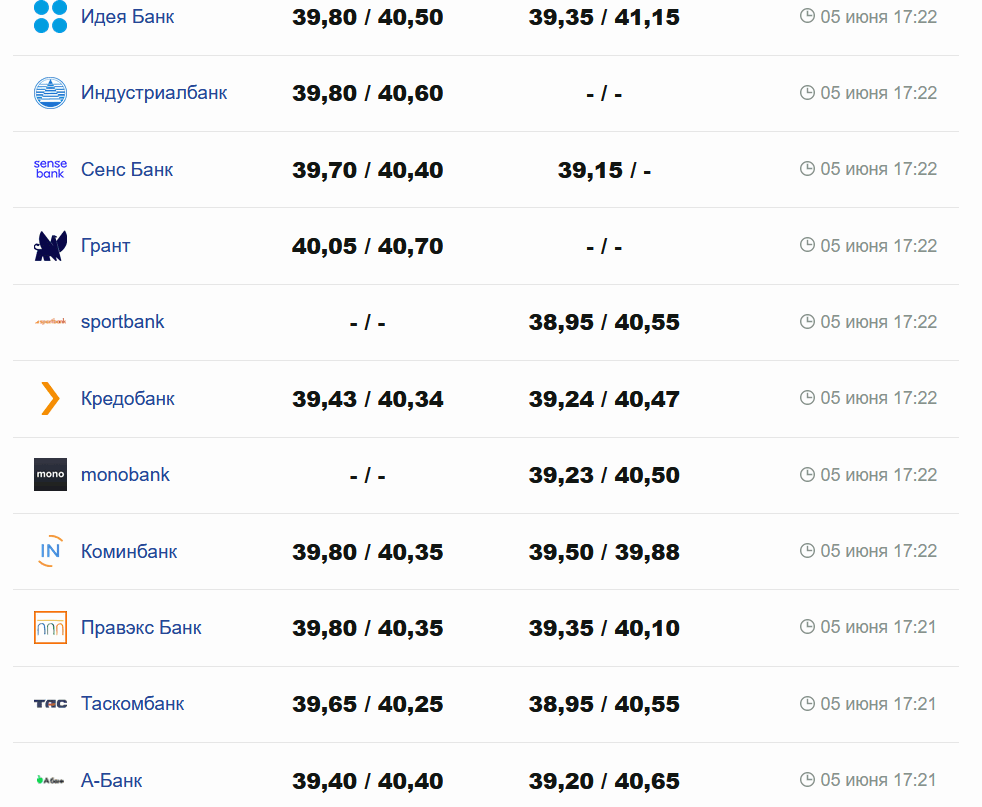The width and height of the screenshot is (982, 807).
Task: Open the monobank name link
Action: pos(125,475)
